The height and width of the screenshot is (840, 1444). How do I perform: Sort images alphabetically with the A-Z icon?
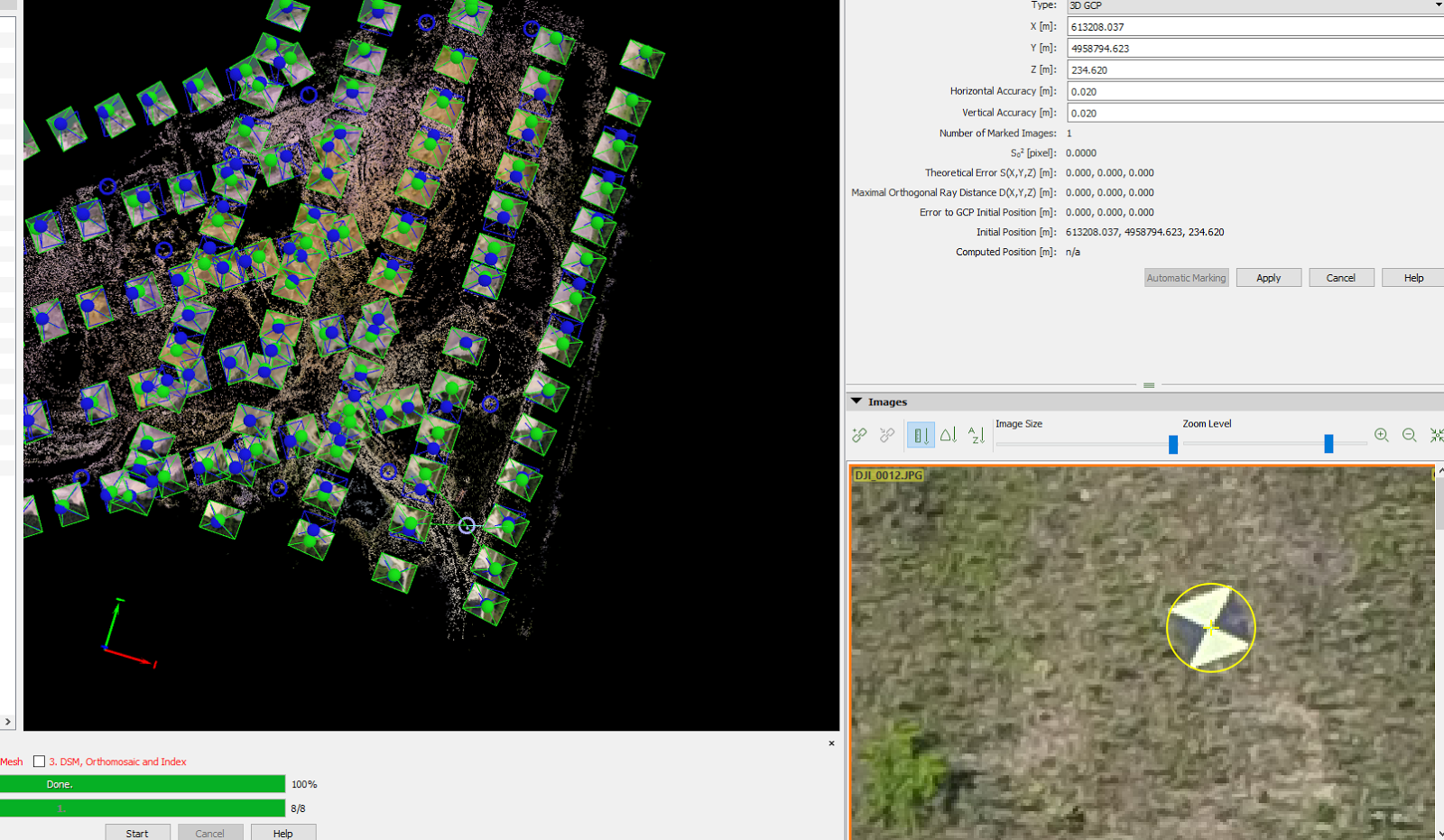[976, 434]
